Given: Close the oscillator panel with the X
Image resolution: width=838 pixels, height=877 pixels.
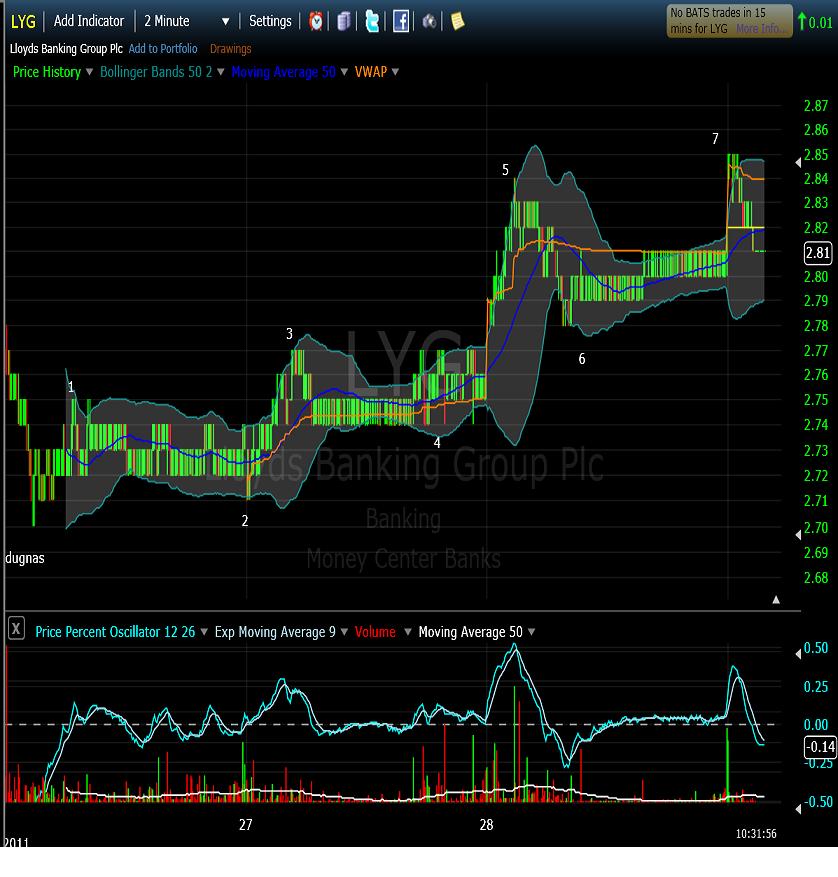Looking at the screenshot, I should pos(16,629).
